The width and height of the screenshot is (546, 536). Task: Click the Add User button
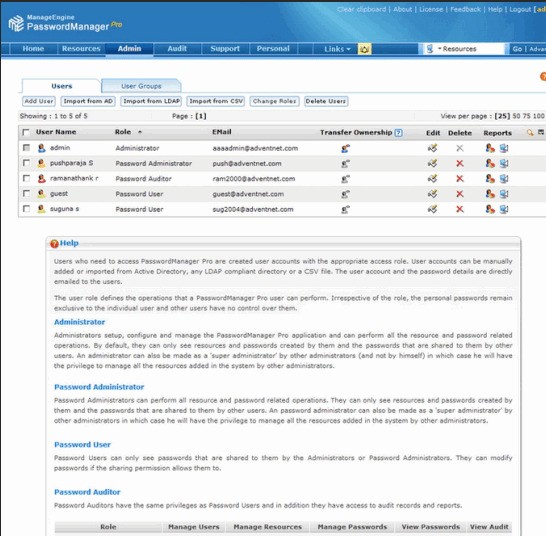tap(39, 101)
